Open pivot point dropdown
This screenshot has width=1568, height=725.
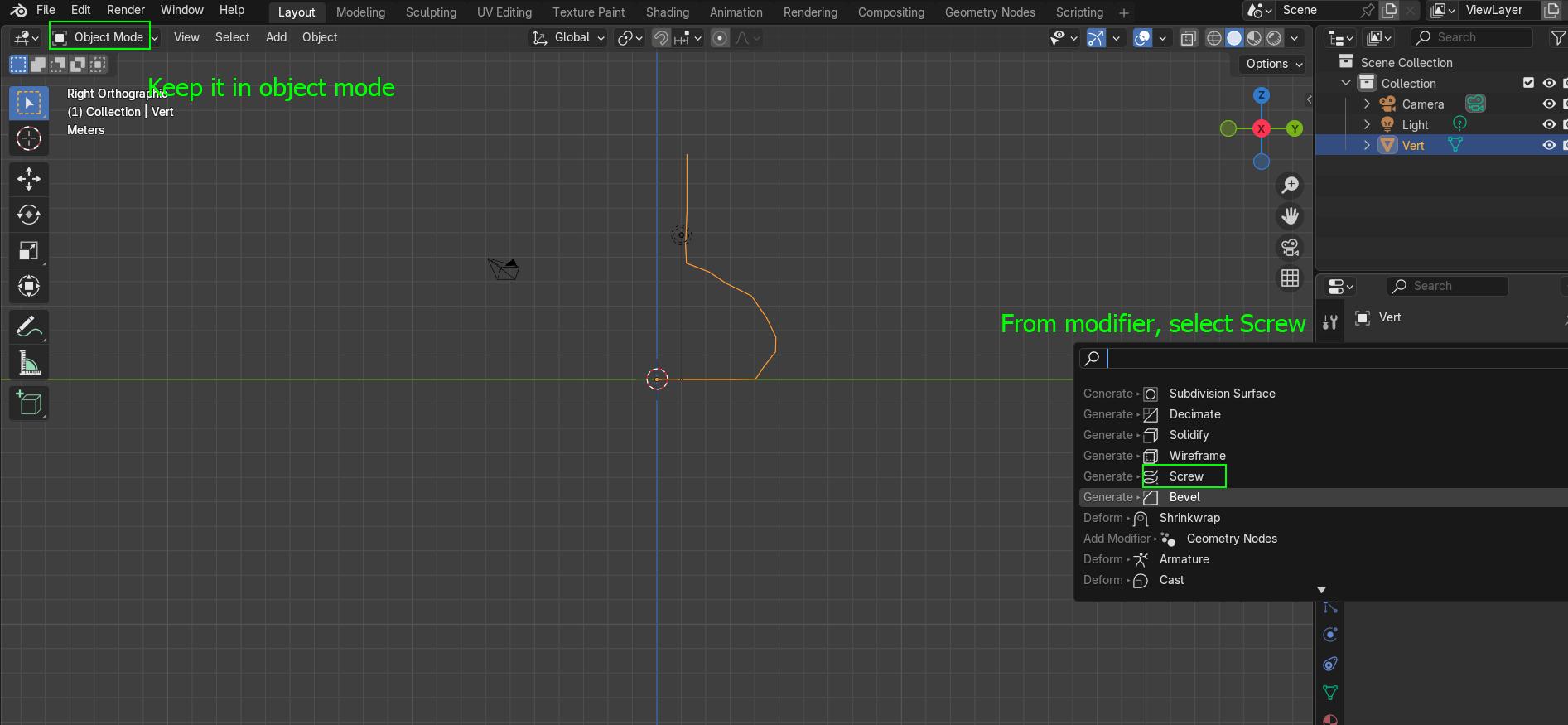click(630, 38)
